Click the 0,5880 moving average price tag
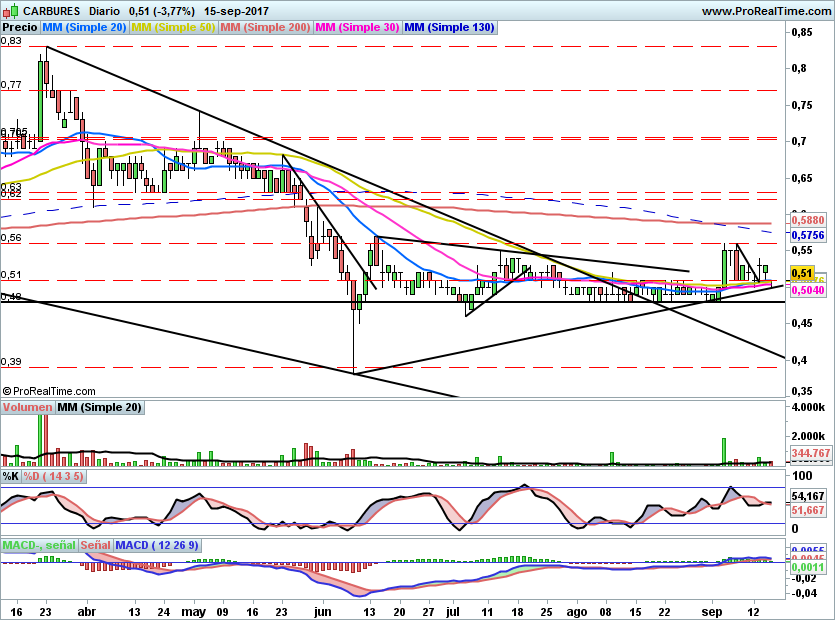This screenshot has width=835, height=620. 807,220
